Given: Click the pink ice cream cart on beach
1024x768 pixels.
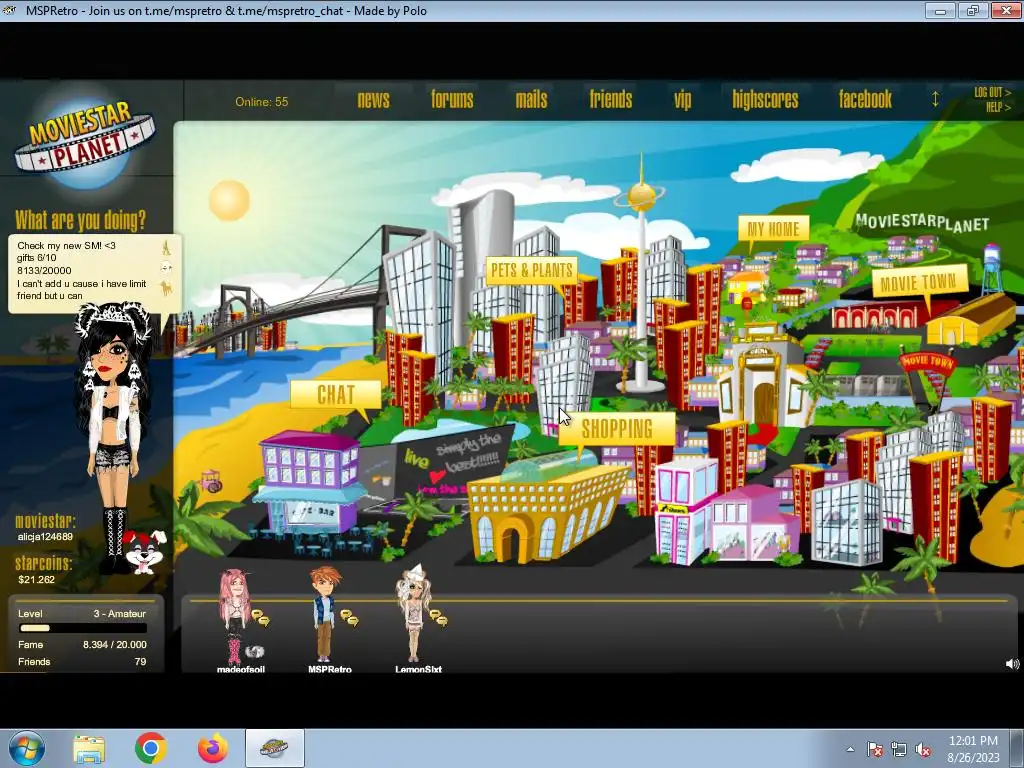Looking at the screenshot, I should pyautogui.click(x=211, y=481).
